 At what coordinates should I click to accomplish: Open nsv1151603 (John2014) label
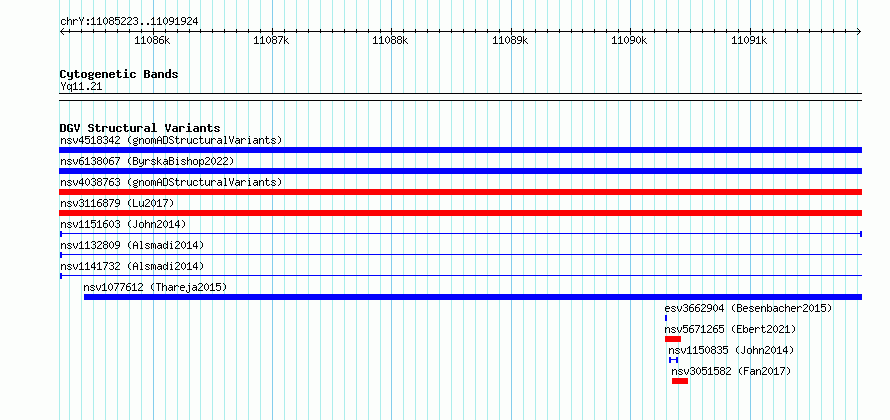click(x=123, y=224)
